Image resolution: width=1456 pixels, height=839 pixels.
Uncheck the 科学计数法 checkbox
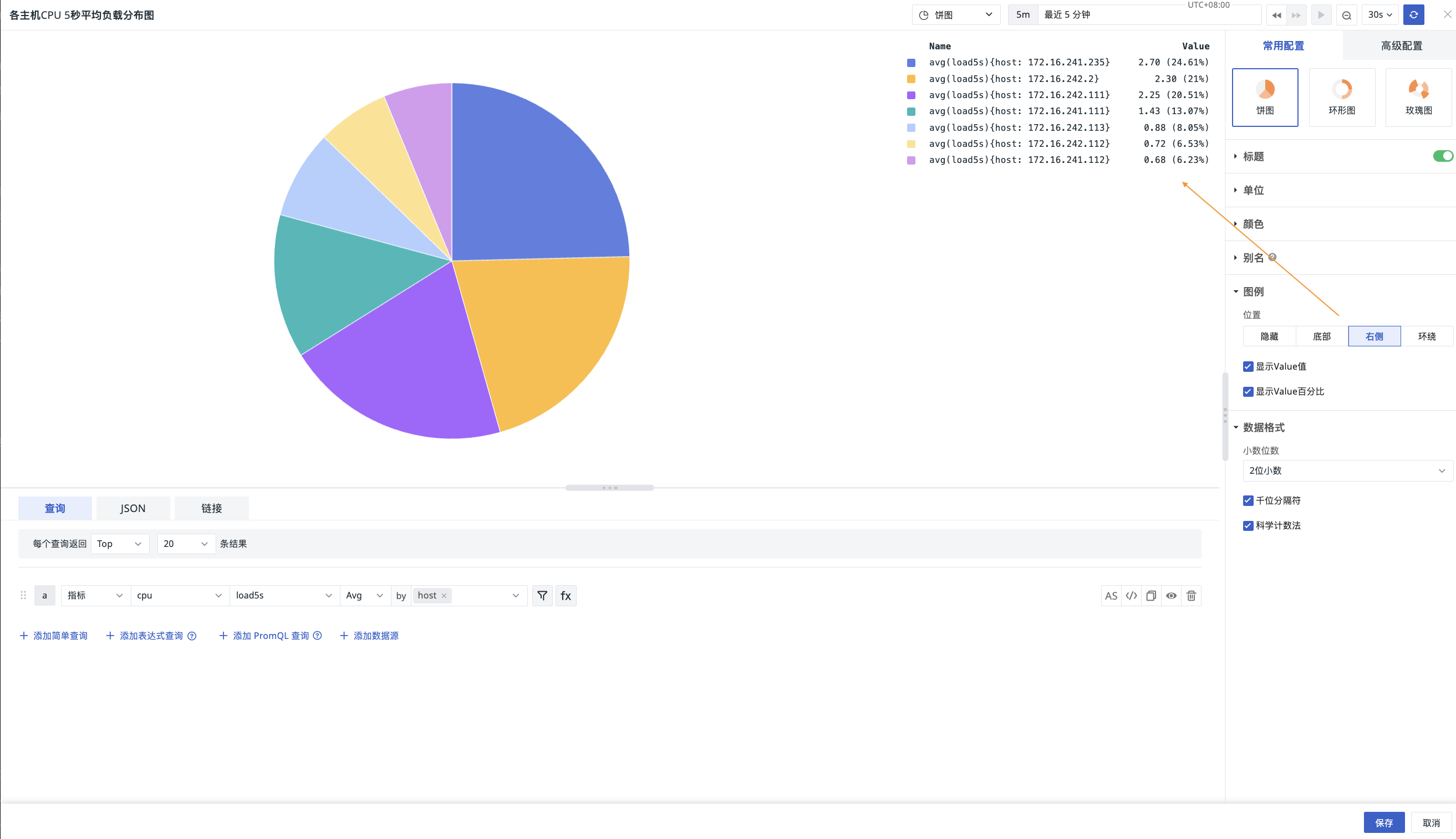coord(1248,525)
